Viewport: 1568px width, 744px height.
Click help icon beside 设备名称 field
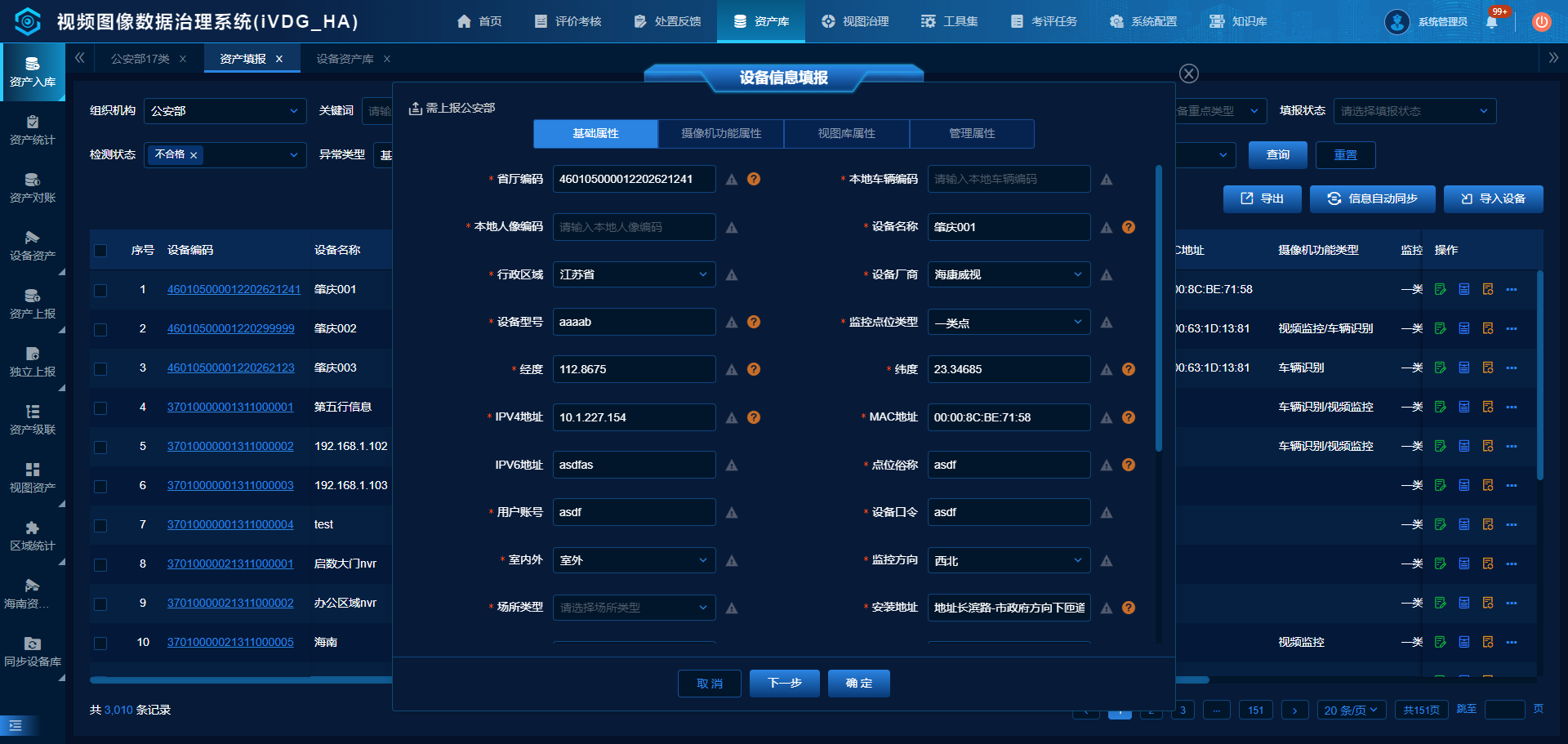click(x=1129, y=227)
